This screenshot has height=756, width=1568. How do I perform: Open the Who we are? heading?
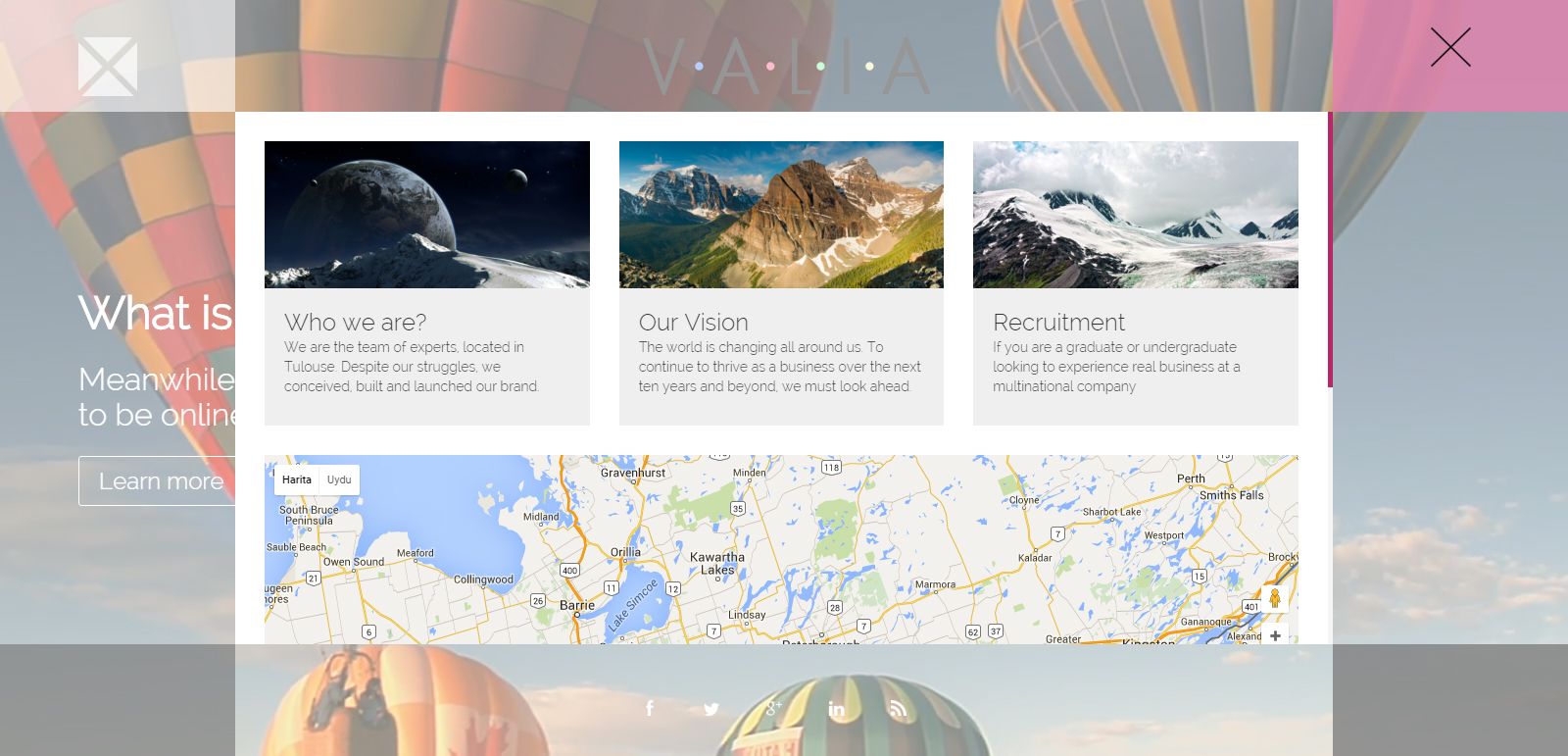point(356,323)
